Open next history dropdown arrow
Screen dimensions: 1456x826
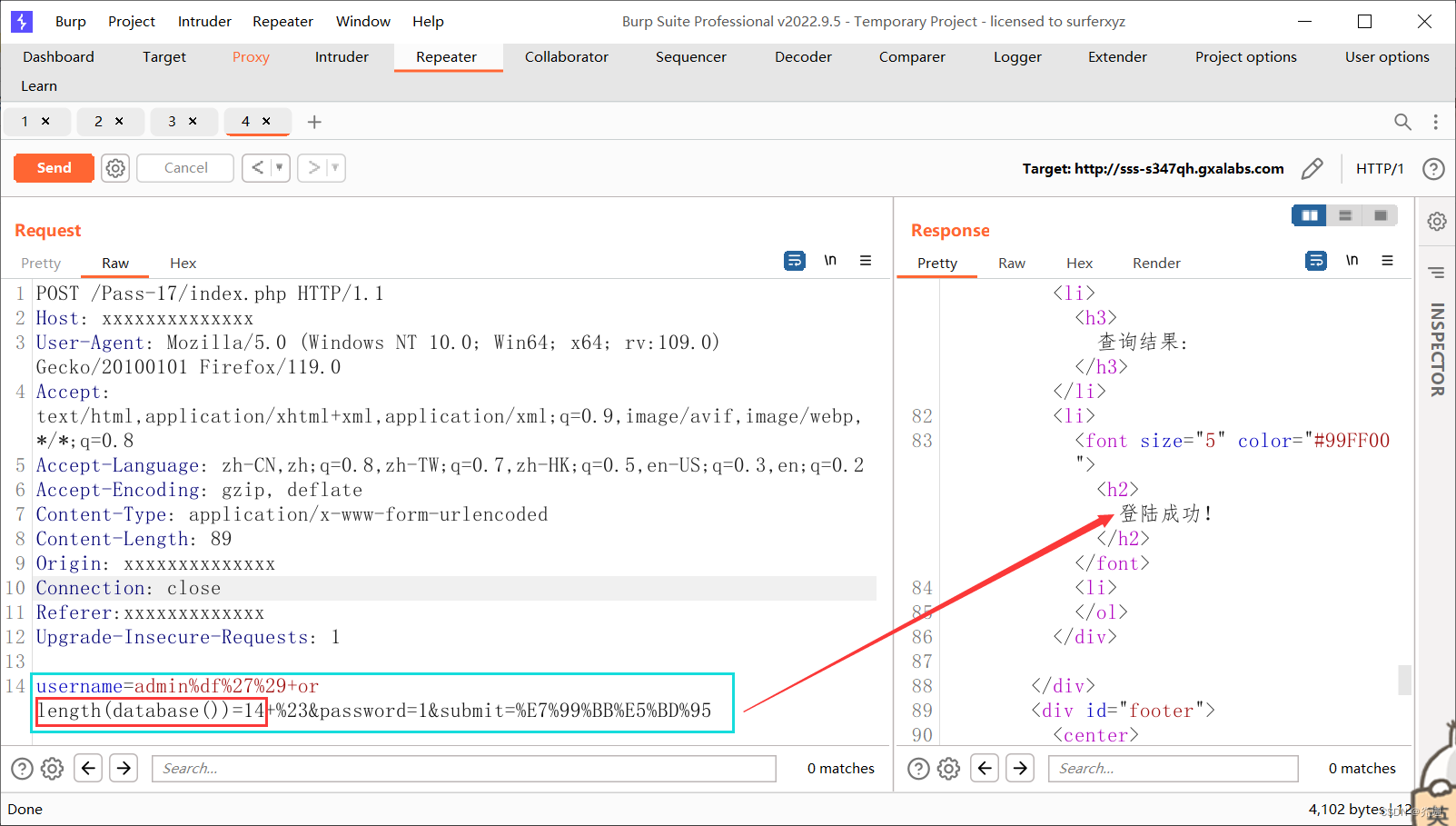(335, 167)
